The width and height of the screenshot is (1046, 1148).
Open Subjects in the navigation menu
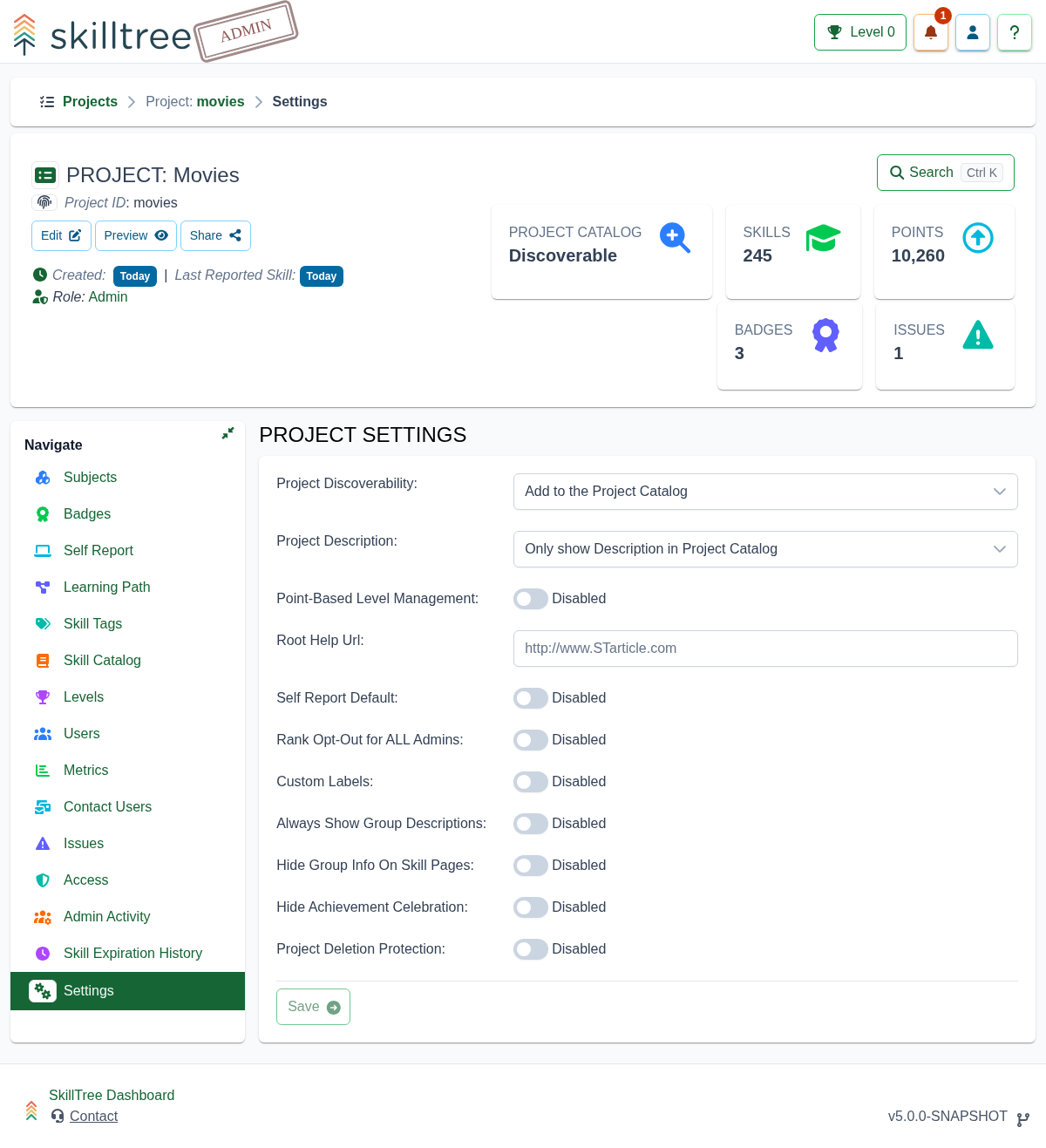point(127,478)
